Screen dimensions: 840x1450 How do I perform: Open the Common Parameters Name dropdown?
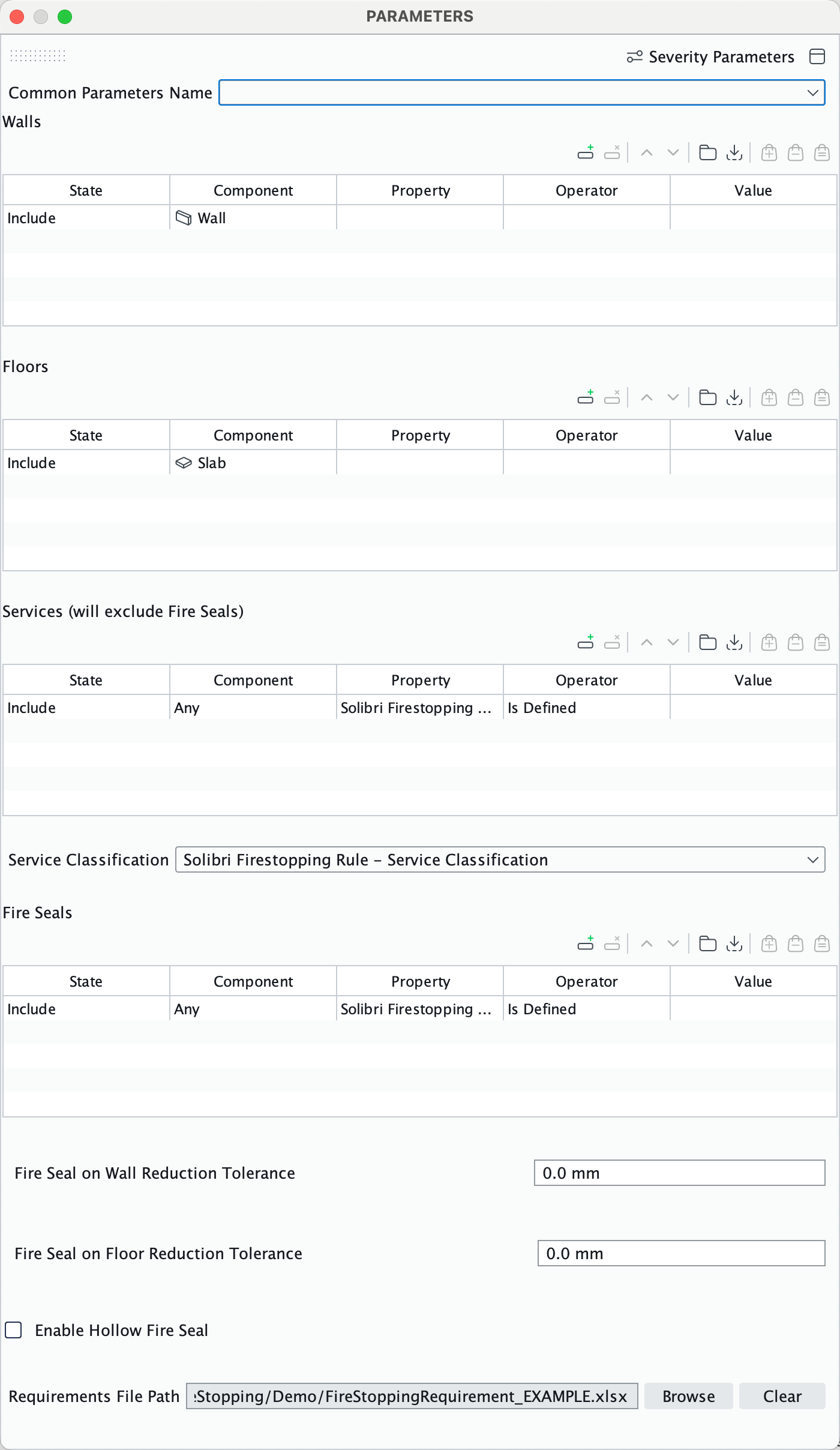(x=522, y=92)
